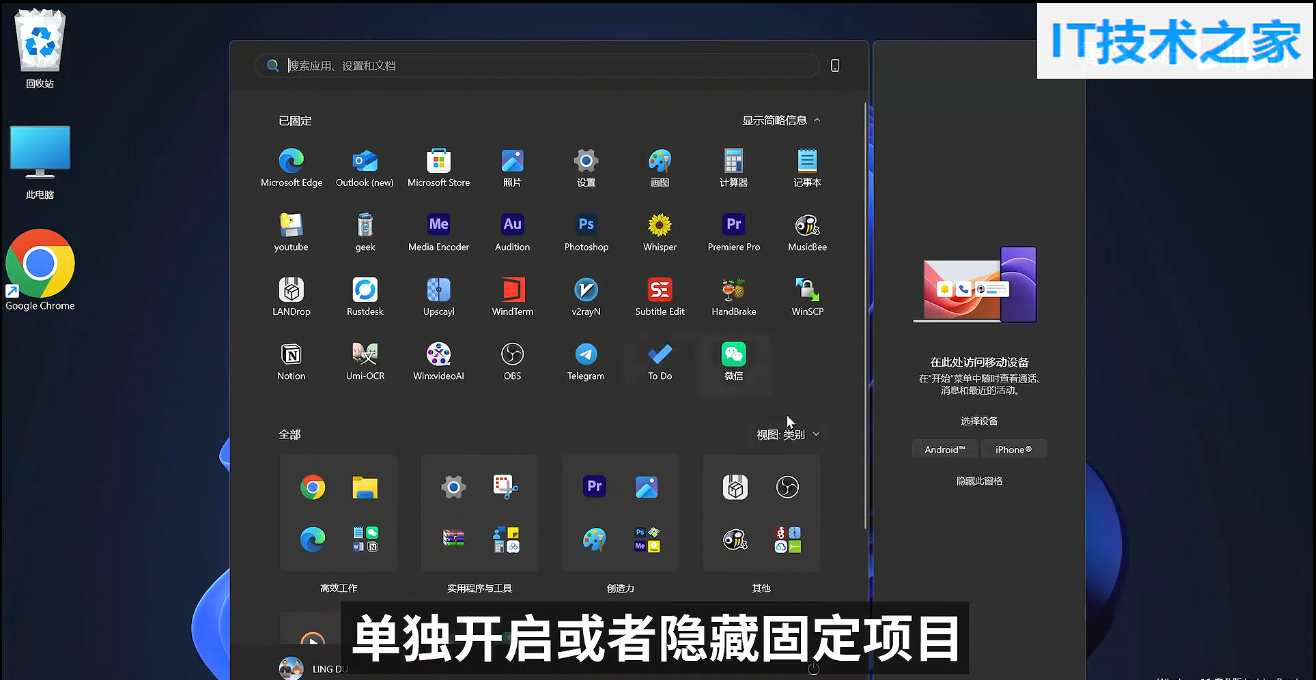Open Google Chrome desktop shortcut

tap(40, 270)
